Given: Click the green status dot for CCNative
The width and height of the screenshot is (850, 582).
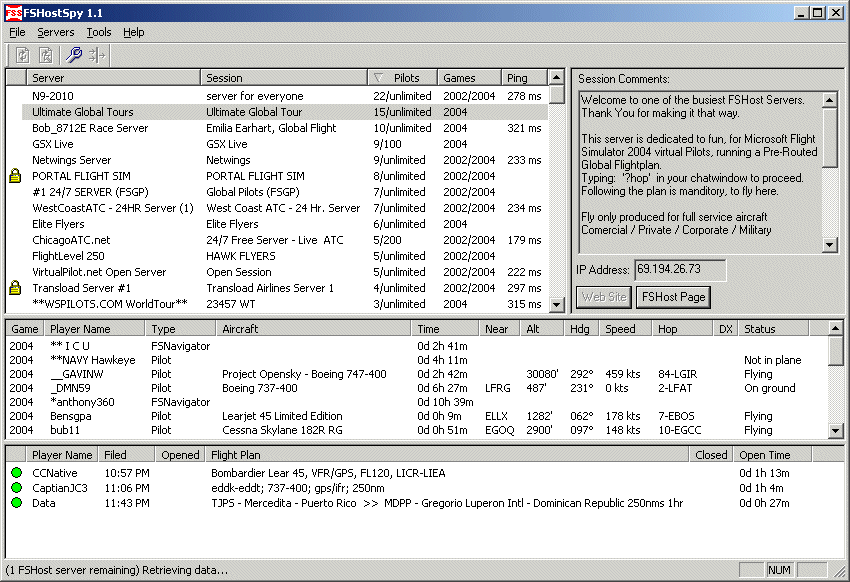Looking at the screenshot, I should pos(17,473).
